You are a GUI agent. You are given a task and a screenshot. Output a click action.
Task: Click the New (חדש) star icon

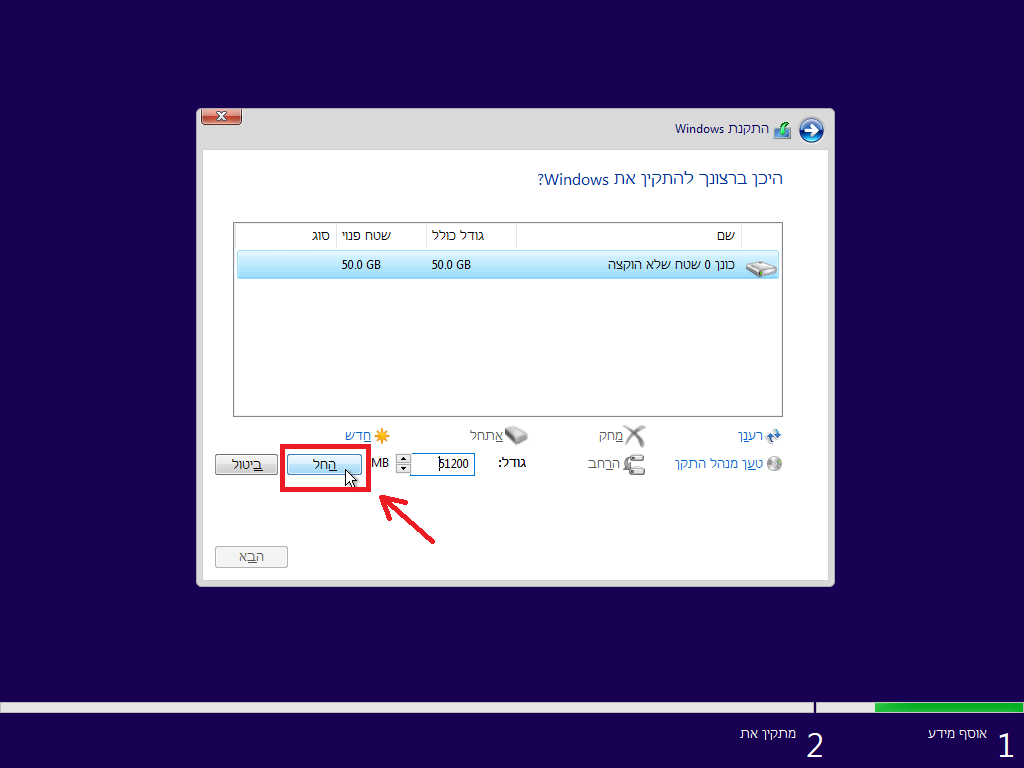pyautogui.click(x=382, y=436)
